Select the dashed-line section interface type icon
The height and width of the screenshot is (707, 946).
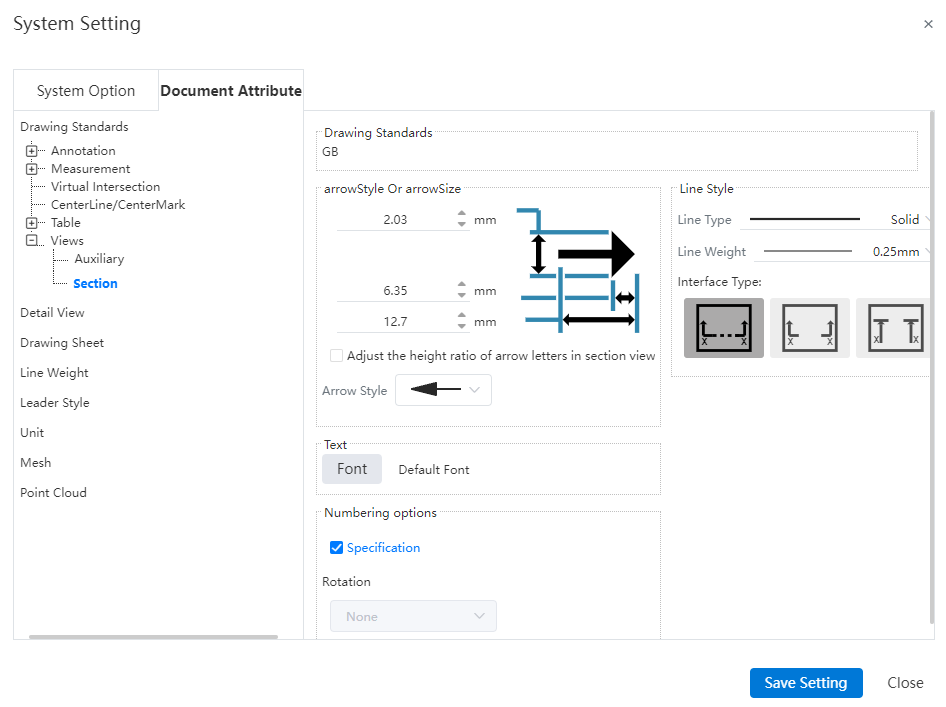pyautogui.click(x=723, y=328)
